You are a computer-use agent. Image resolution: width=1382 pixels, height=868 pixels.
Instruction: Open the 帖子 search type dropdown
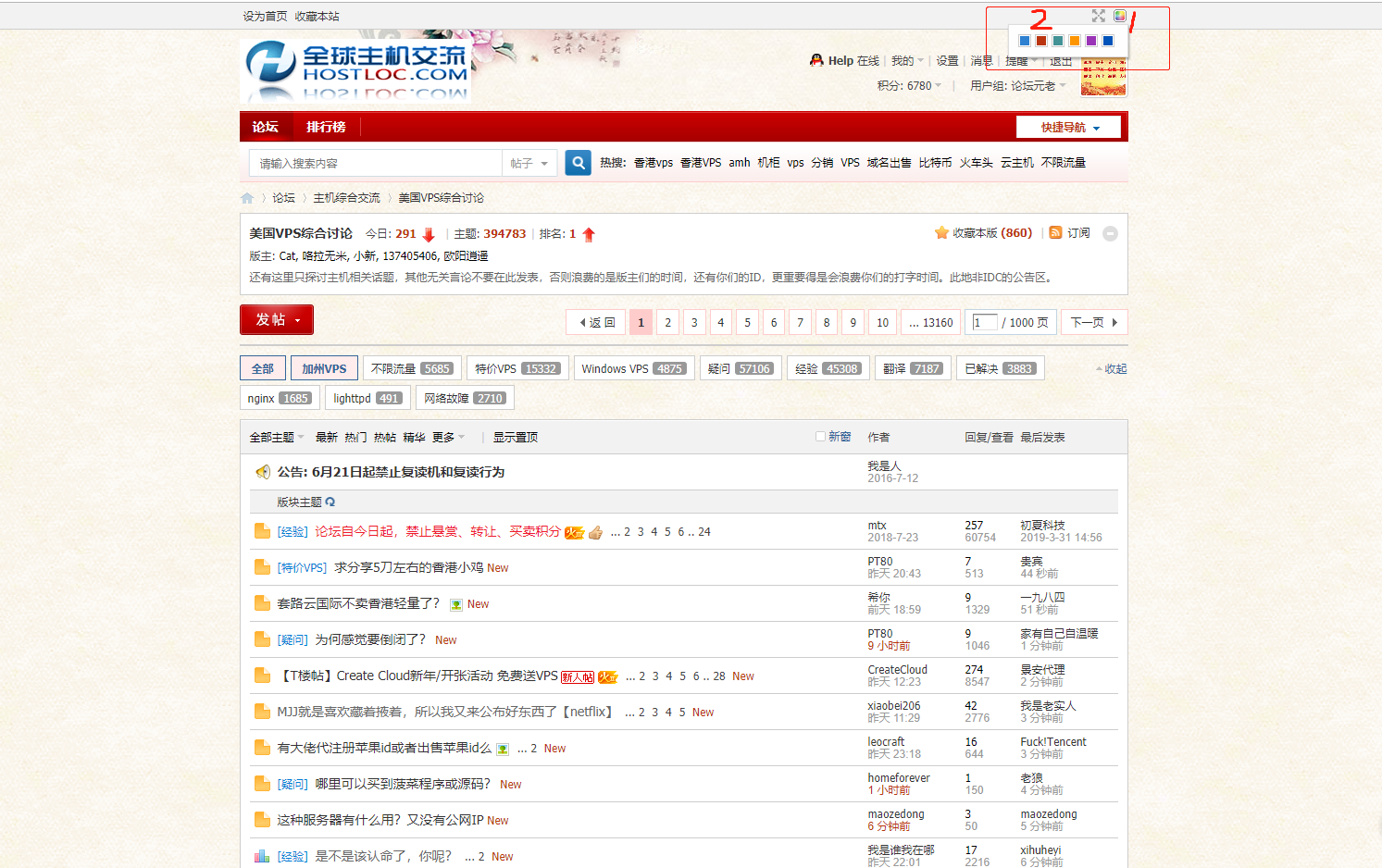pyautogui.click(x=529, y=164)
